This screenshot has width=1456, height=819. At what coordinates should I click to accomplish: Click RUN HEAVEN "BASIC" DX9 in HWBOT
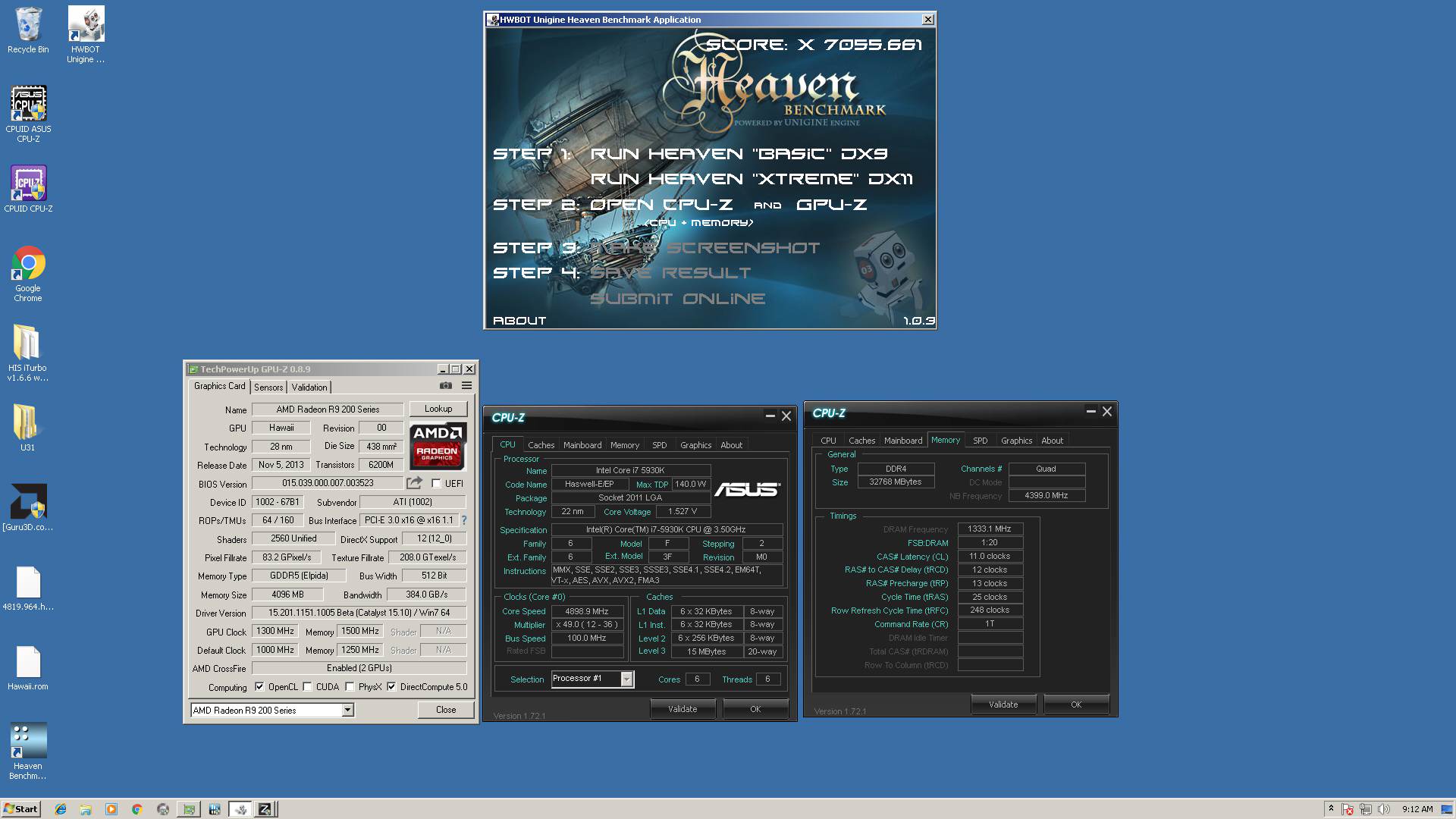pos(739,154)
